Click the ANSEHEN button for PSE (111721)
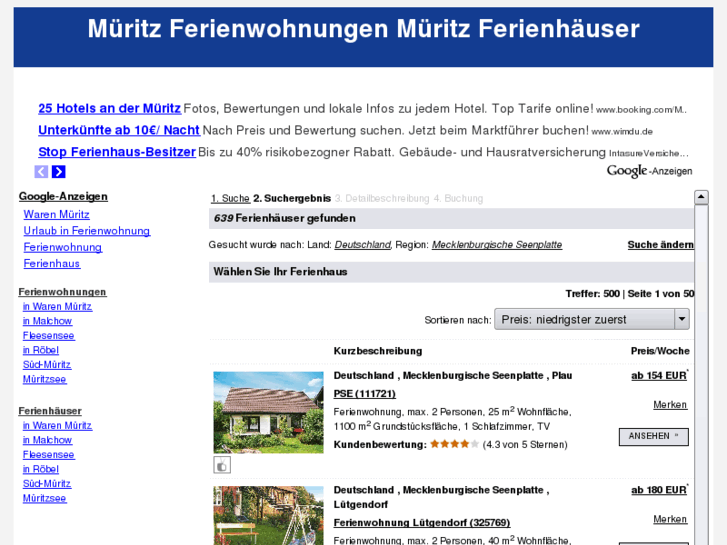 654,436
